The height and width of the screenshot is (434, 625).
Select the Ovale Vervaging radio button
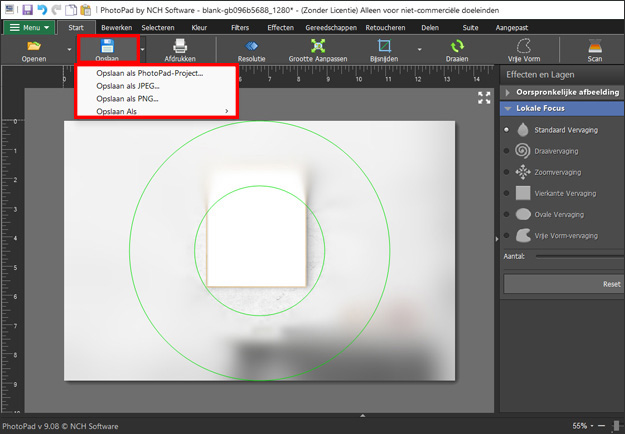(507, 214)
